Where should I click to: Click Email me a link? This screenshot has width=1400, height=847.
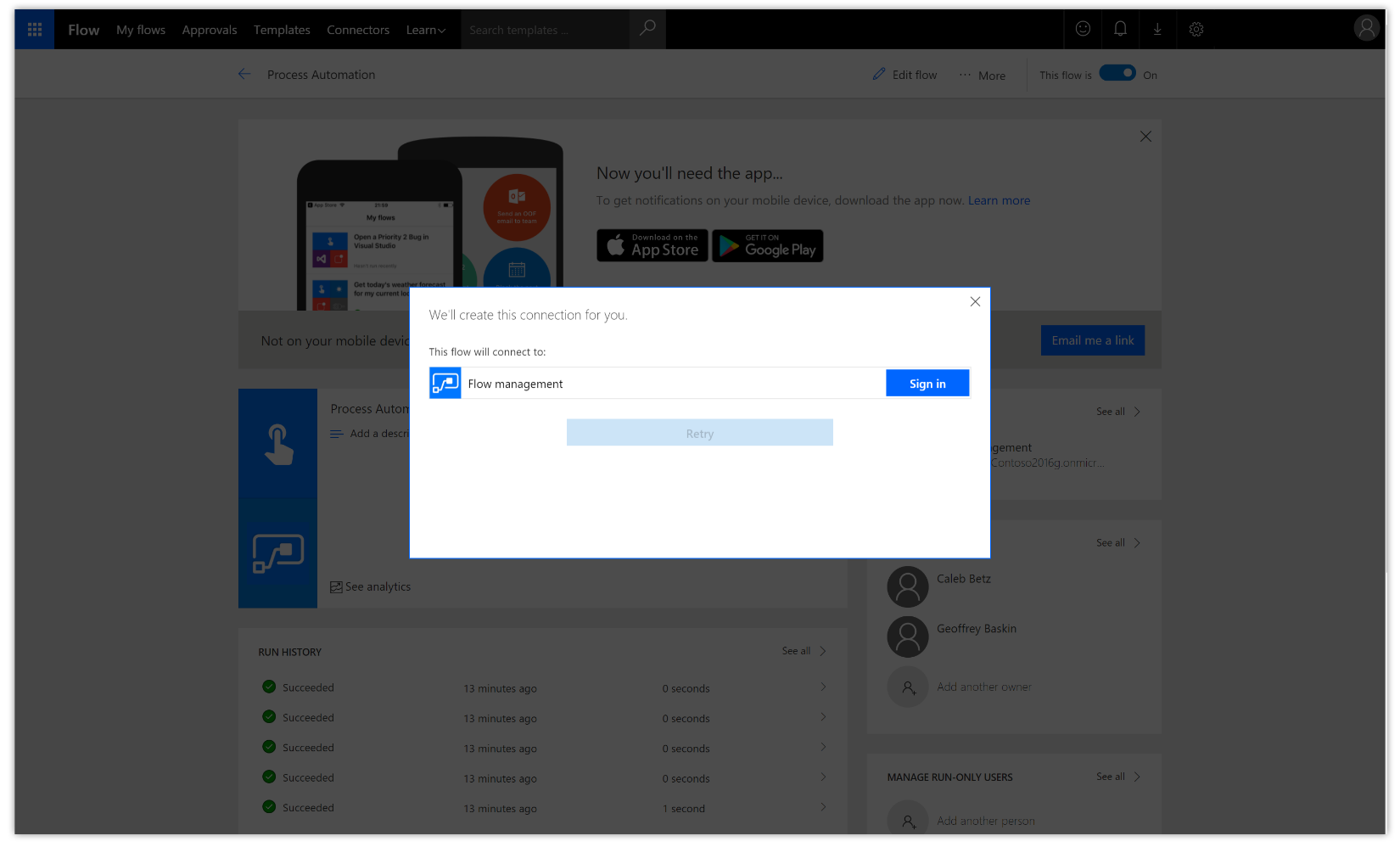pyautogui.click(x=1093, y=340)
